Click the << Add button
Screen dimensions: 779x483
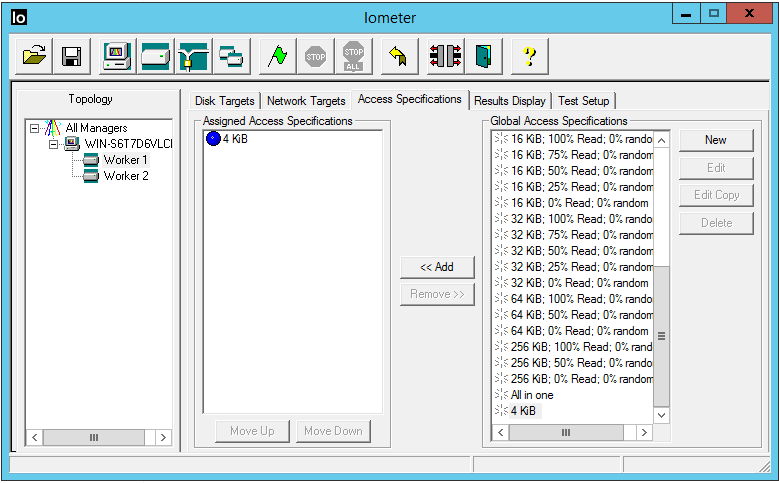tap(437, 267)
